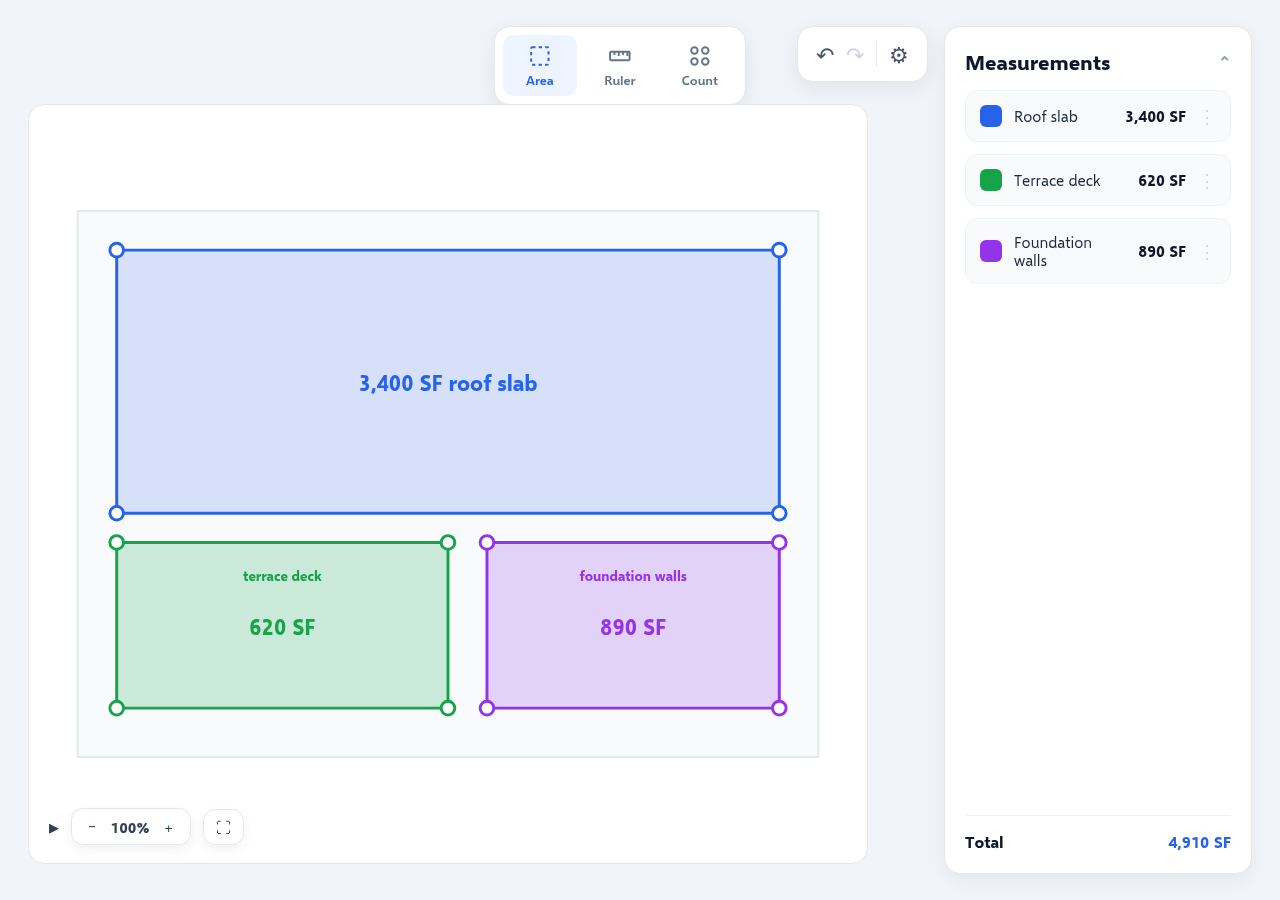Open options menu for Foundation walls

point(1207,252)
